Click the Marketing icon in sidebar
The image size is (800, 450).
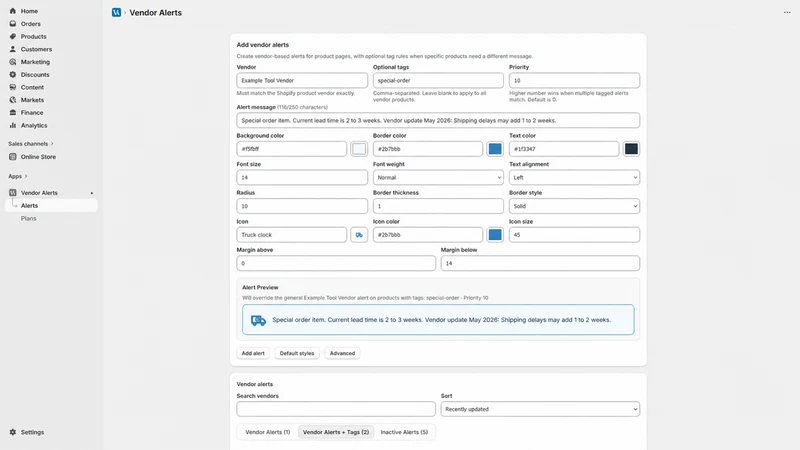(x=13, y=62)
